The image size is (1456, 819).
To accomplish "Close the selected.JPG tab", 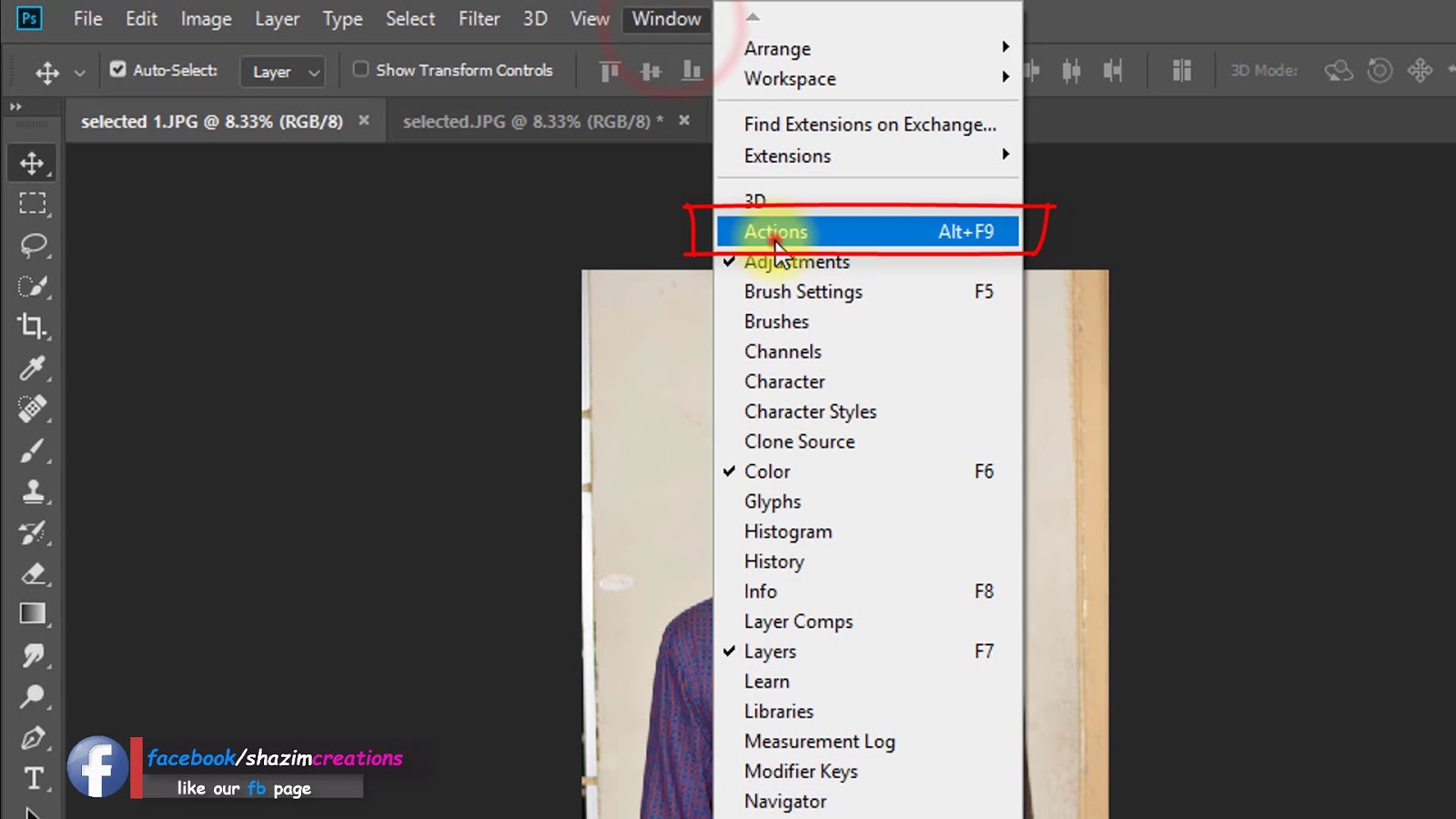I will [x=684, y=120].
